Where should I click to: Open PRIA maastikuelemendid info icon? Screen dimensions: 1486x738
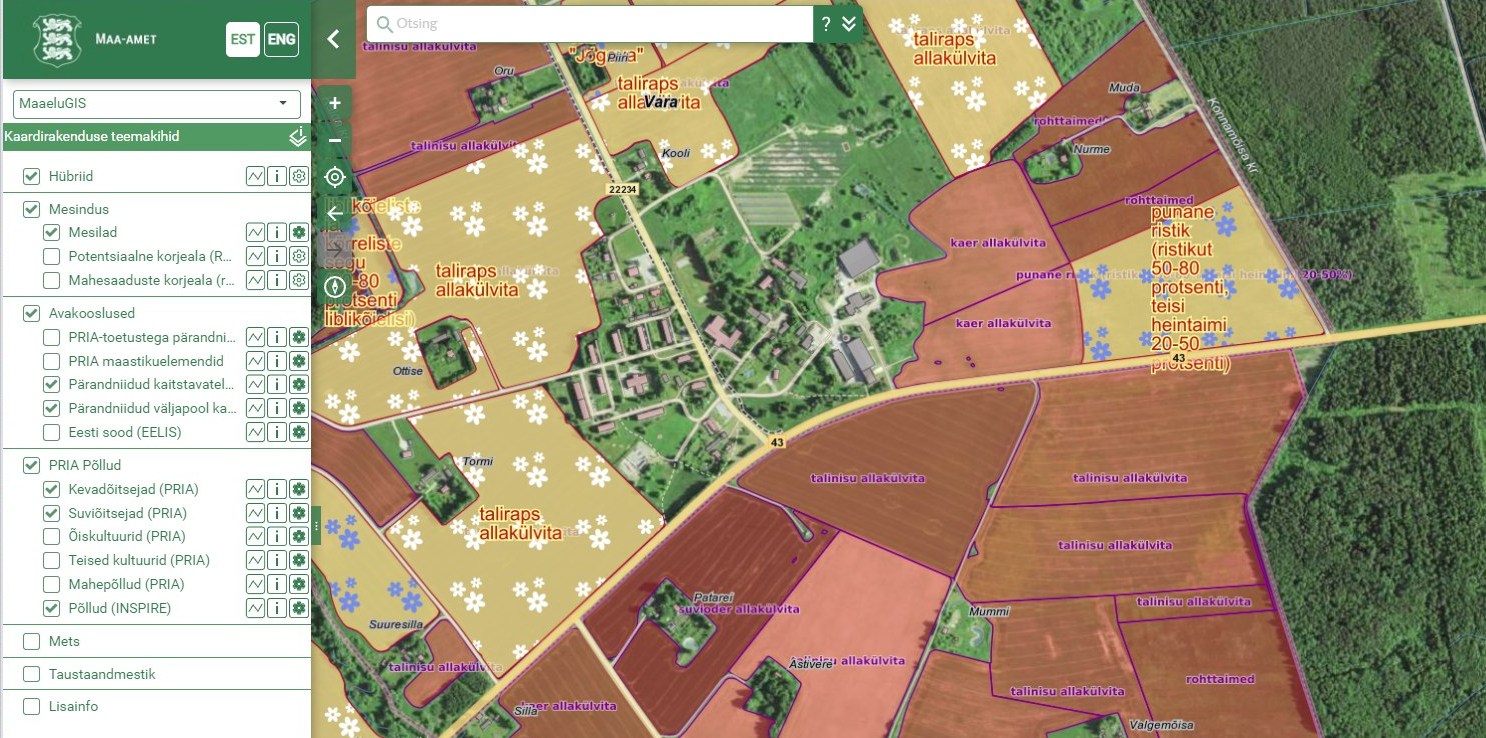tap(277, 361)
